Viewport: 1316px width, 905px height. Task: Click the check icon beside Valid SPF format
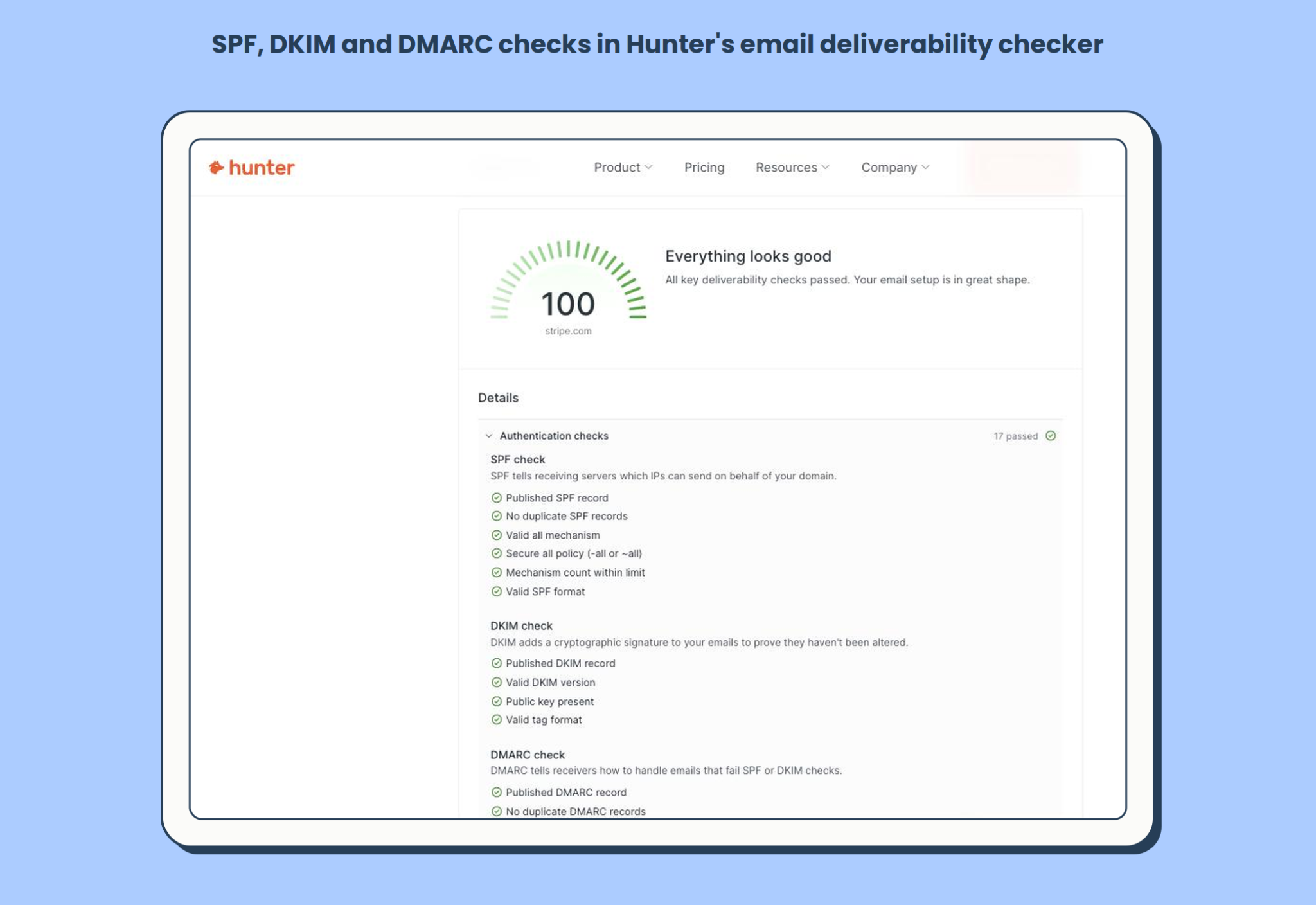click(x=496, y=591)
